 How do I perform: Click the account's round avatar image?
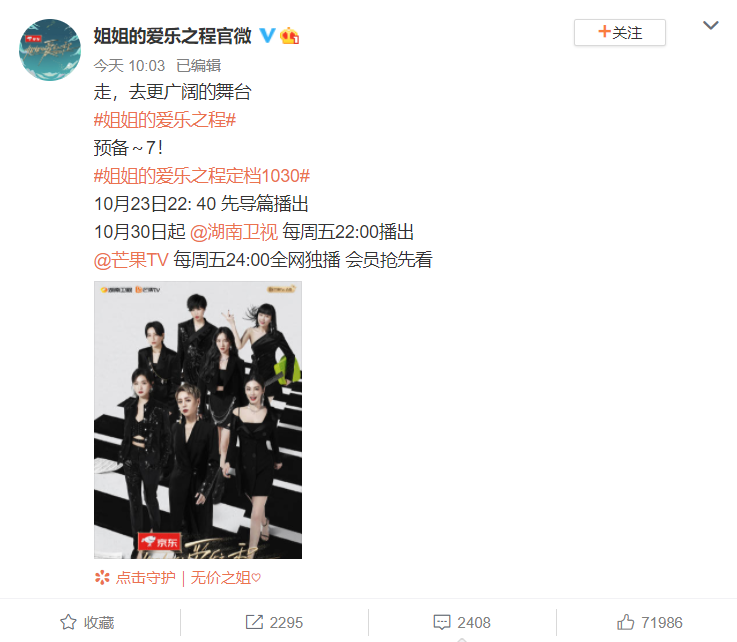(50, 50)
